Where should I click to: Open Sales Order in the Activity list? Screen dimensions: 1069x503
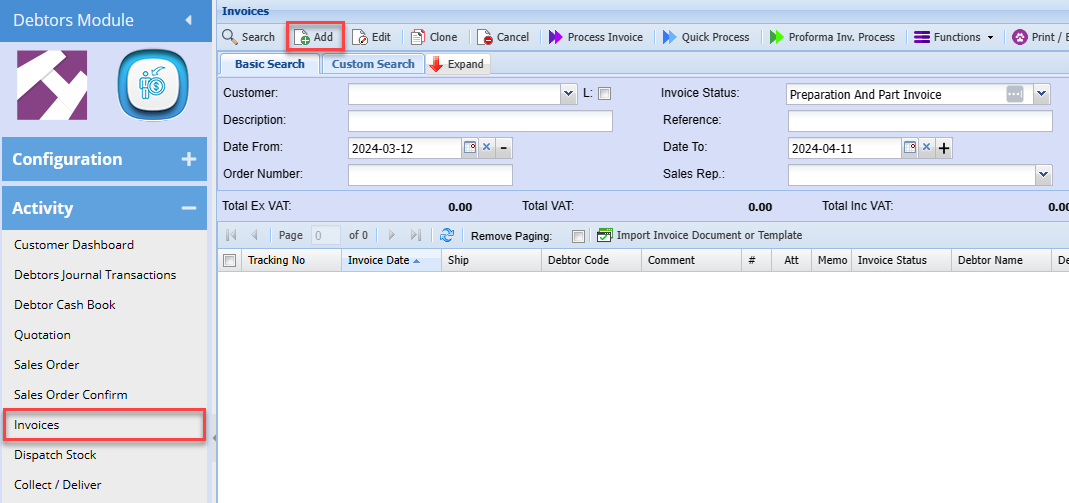pos(46,365)
